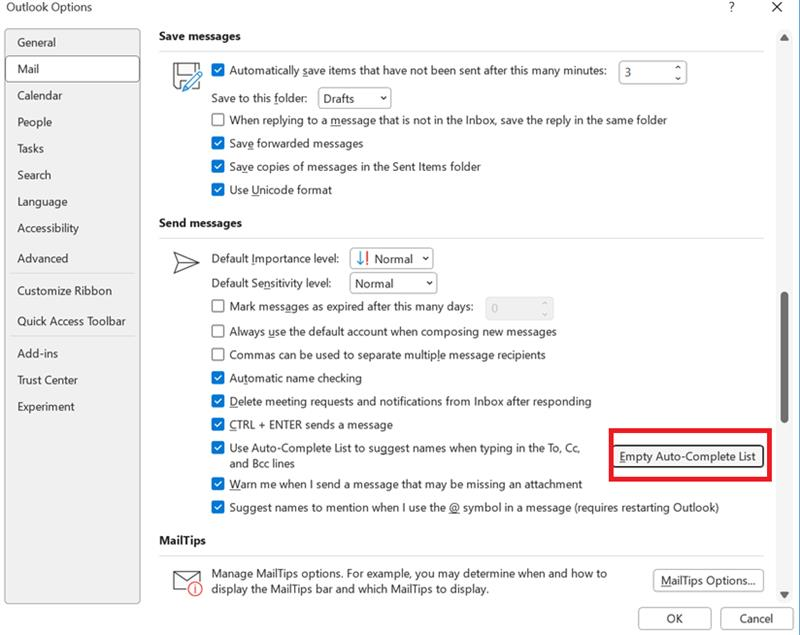Click the vertical scrollbar thumb
The width and height of the screenshot is (800, 635).
(x=784, y=357)
